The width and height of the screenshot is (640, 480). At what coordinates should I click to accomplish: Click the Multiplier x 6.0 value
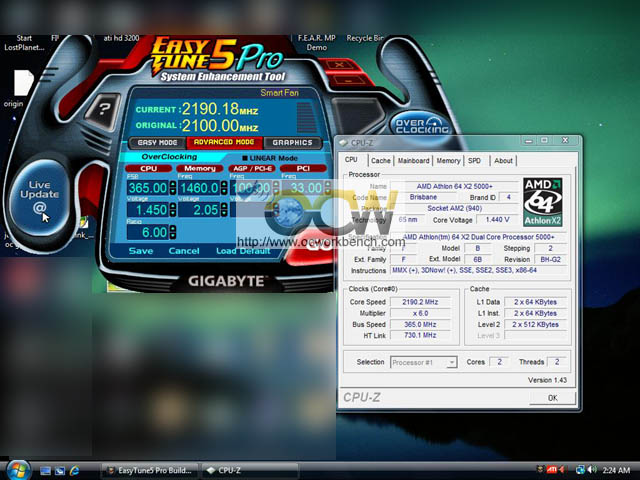click(x=420, y=313)
